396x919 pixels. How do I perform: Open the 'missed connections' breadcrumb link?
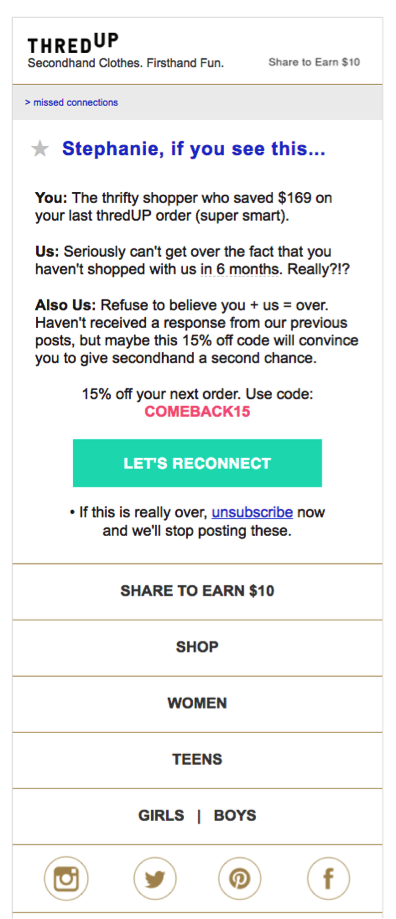[71, 103]
